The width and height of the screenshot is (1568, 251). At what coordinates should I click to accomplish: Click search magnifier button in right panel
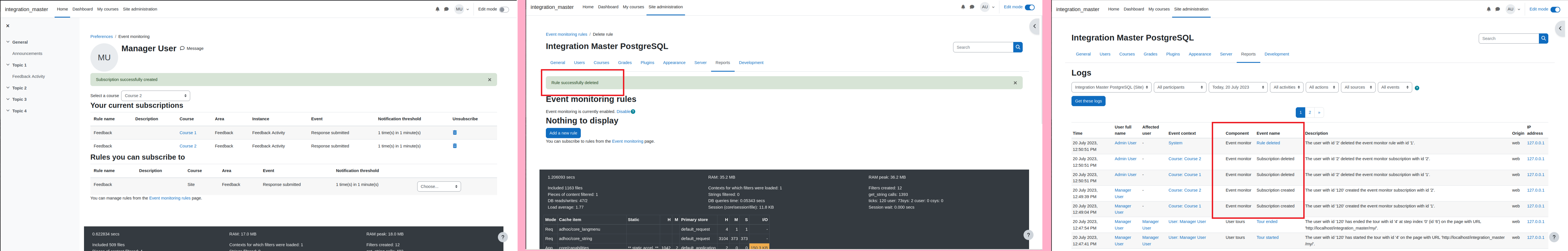click(1544, 38)
